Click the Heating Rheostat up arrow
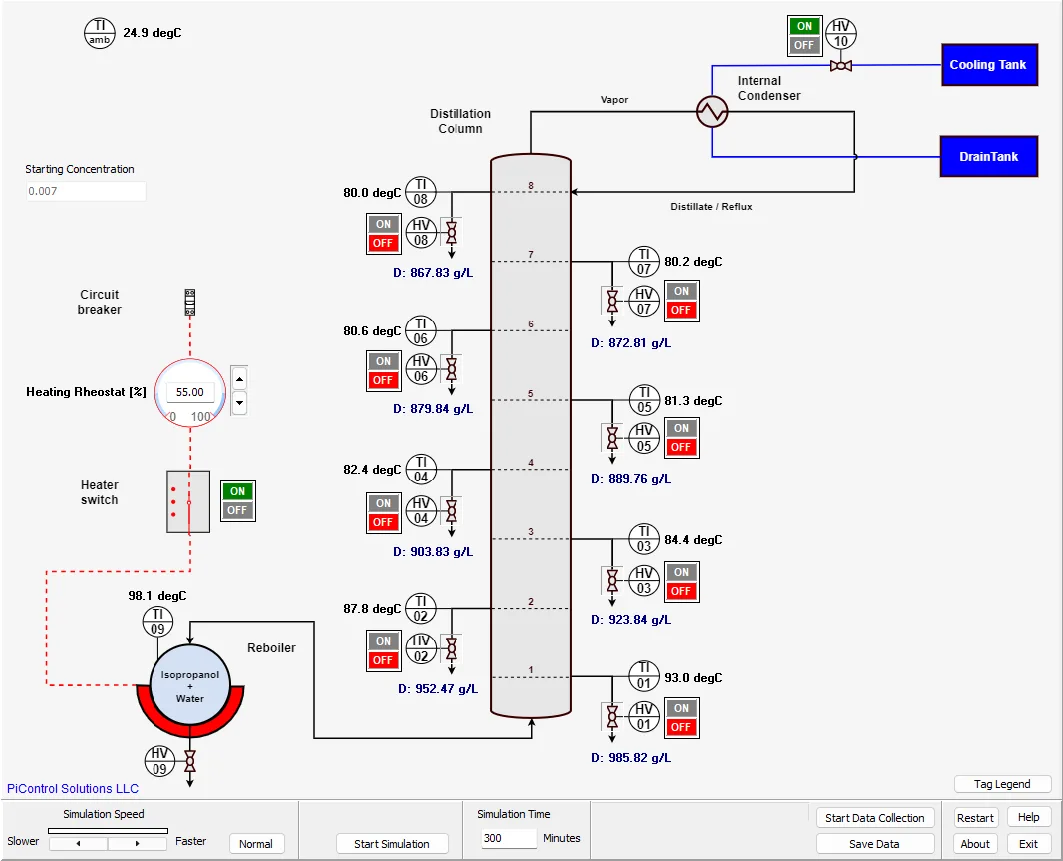This screenshot has width=1063, height=861. 238,379
